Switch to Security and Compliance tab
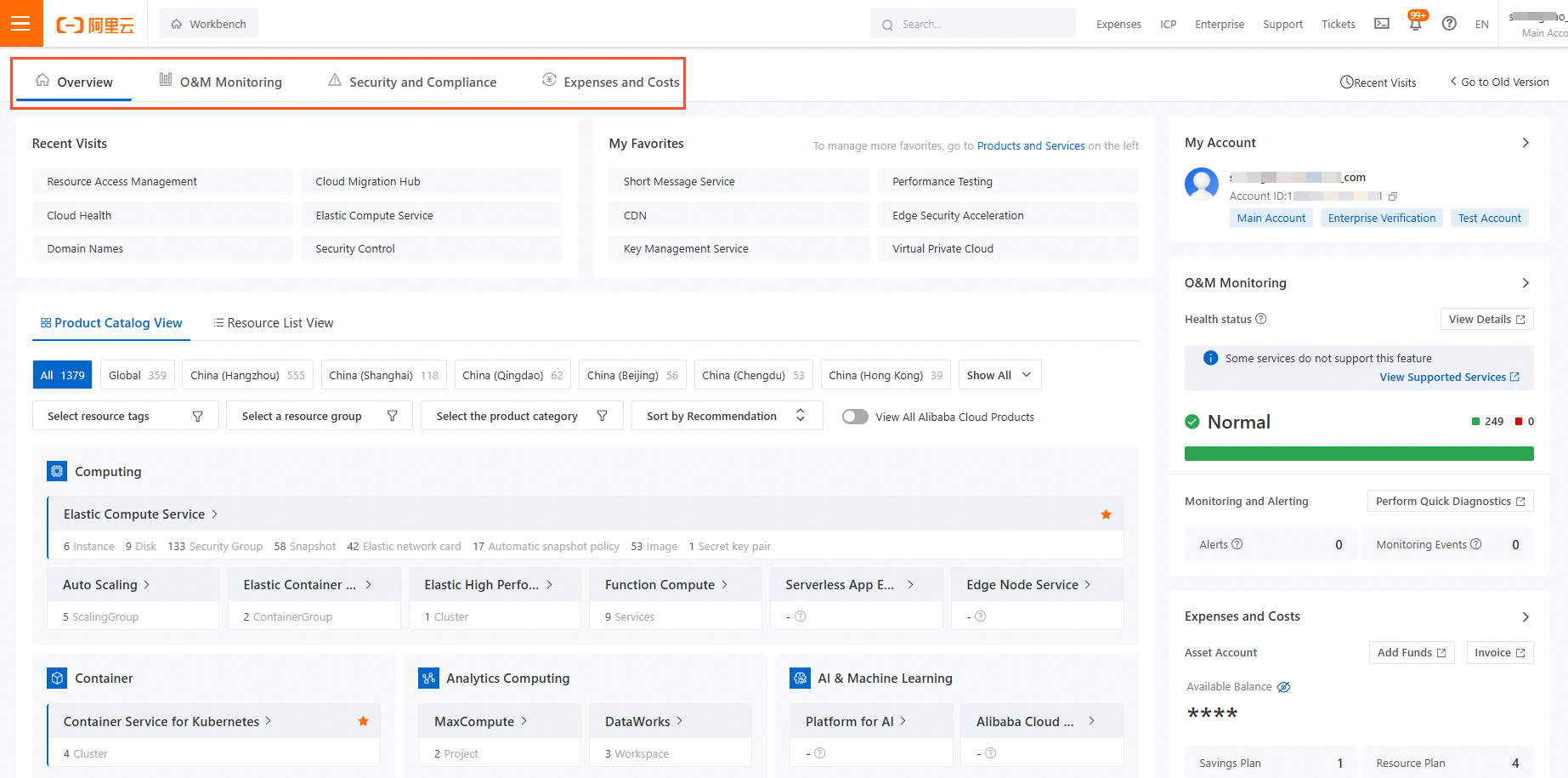1568x778 pixels. pos(412,82)
